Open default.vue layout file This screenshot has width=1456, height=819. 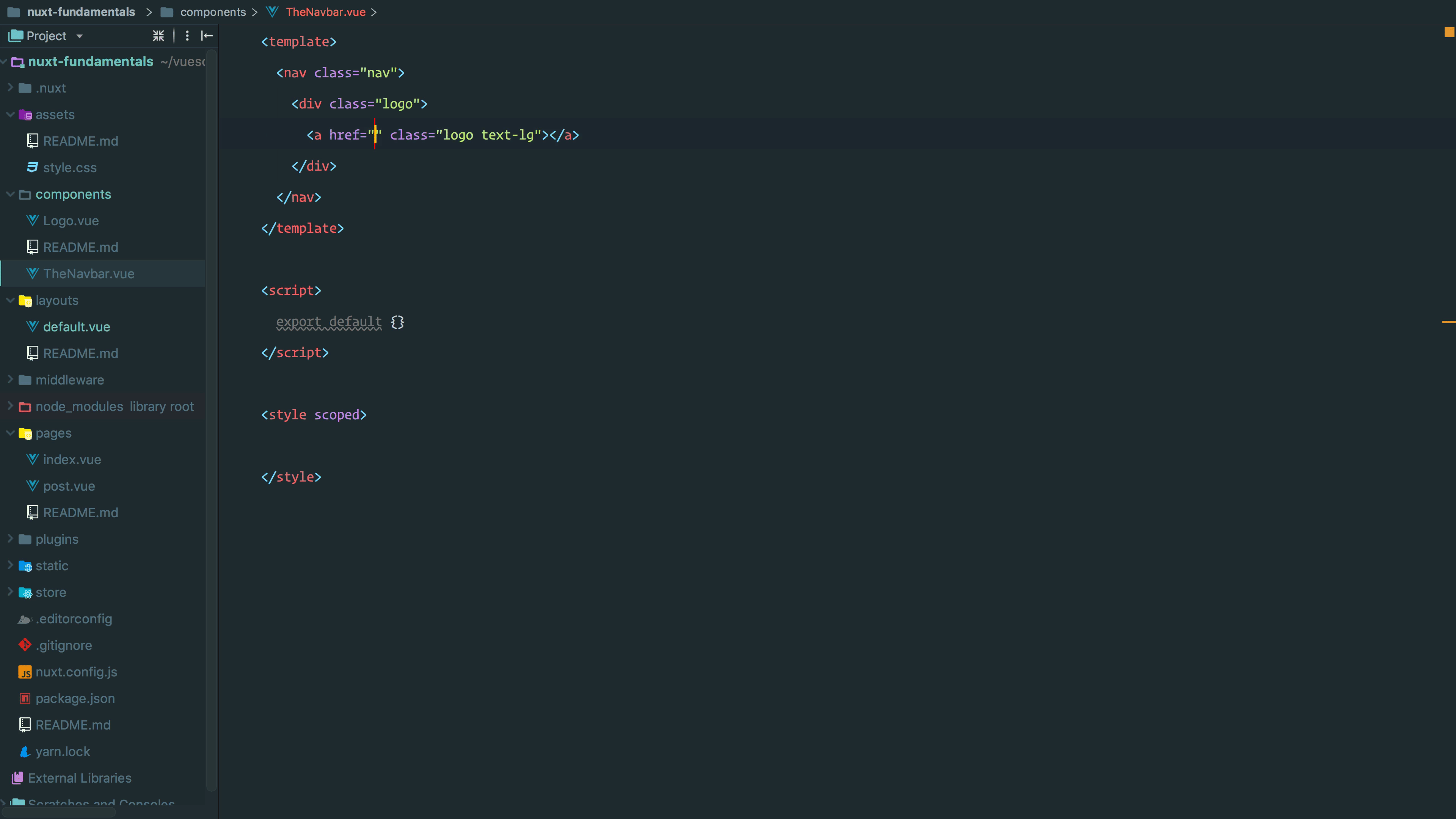77,327
